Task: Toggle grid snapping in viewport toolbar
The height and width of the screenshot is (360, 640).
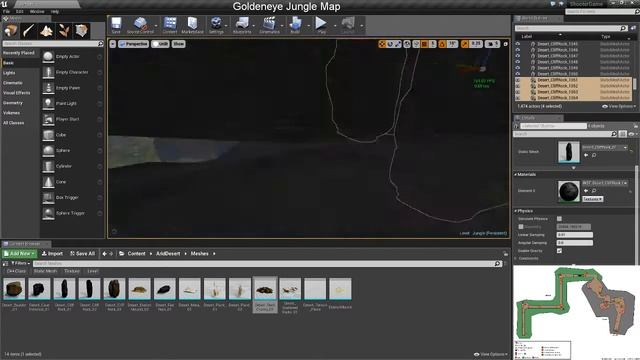Action: [x=424, y=44]
